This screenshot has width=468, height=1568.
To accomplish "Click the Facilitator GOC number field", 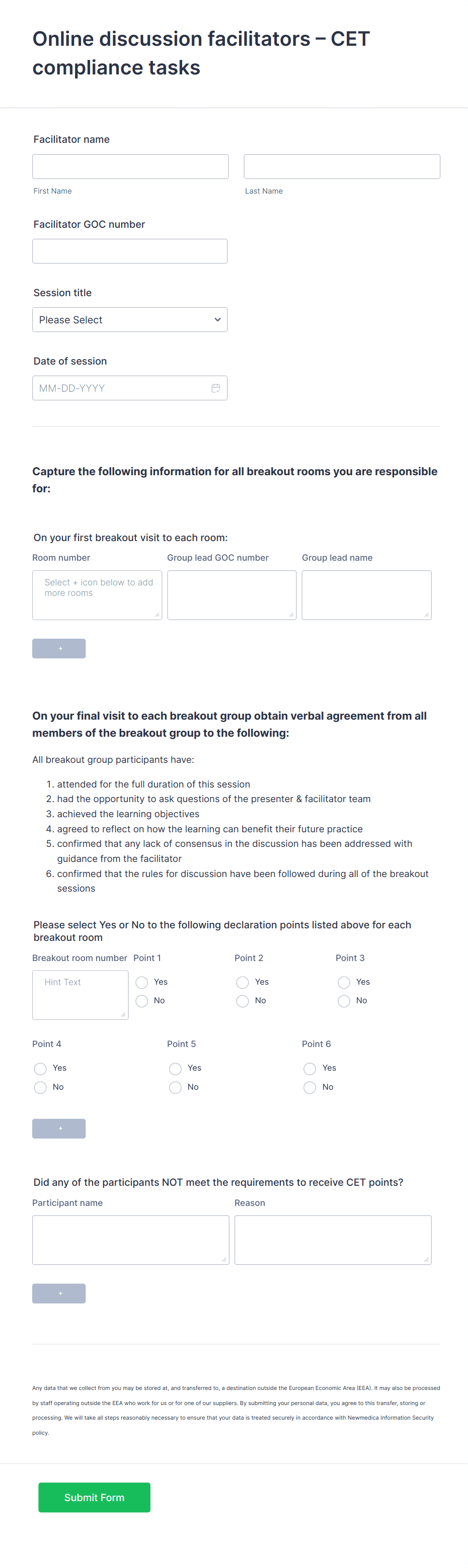I will click(x=130, y=251).
